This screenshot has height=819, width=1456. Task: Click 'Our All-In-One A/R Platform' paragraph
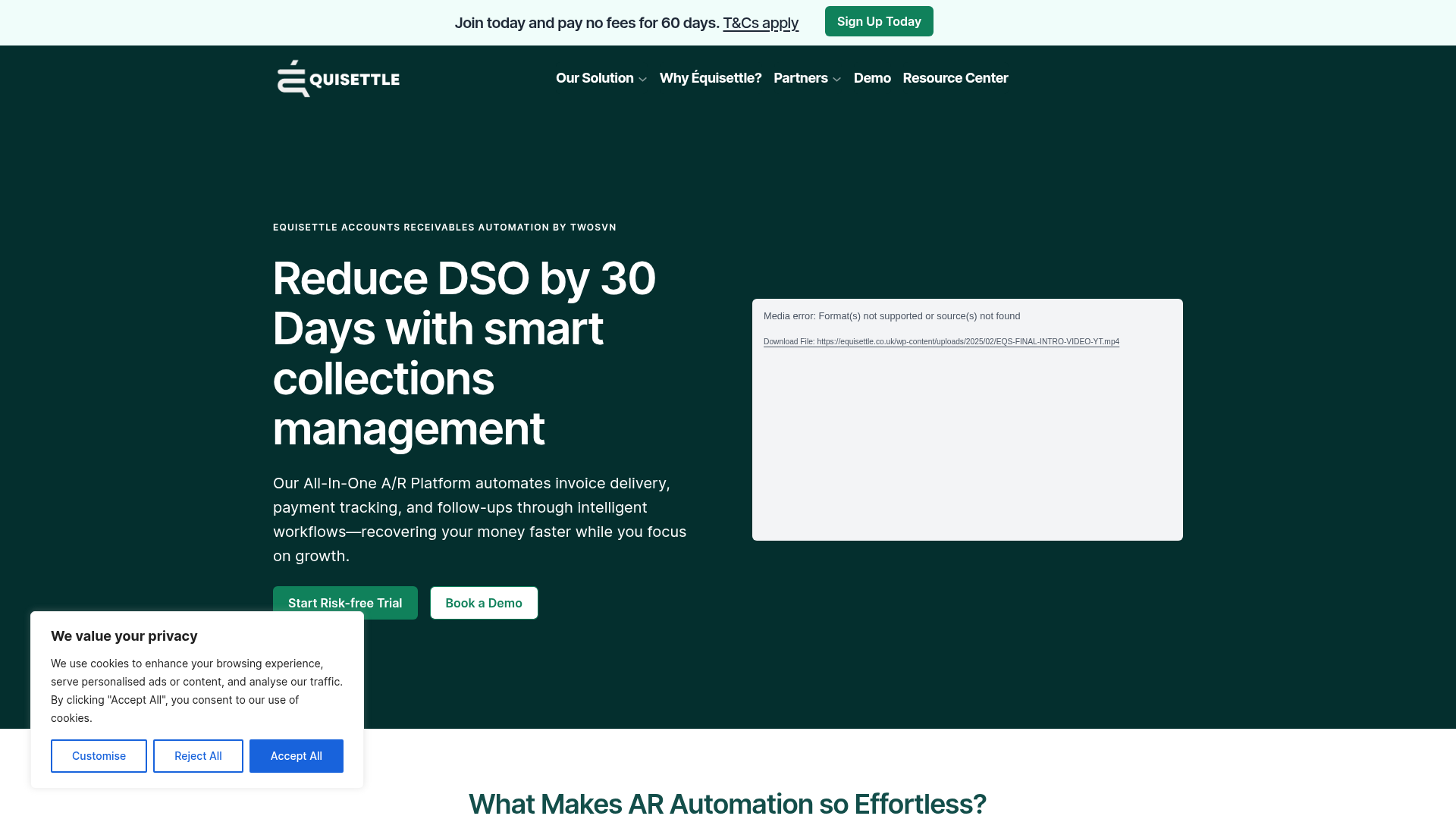(x=480, y=519)
